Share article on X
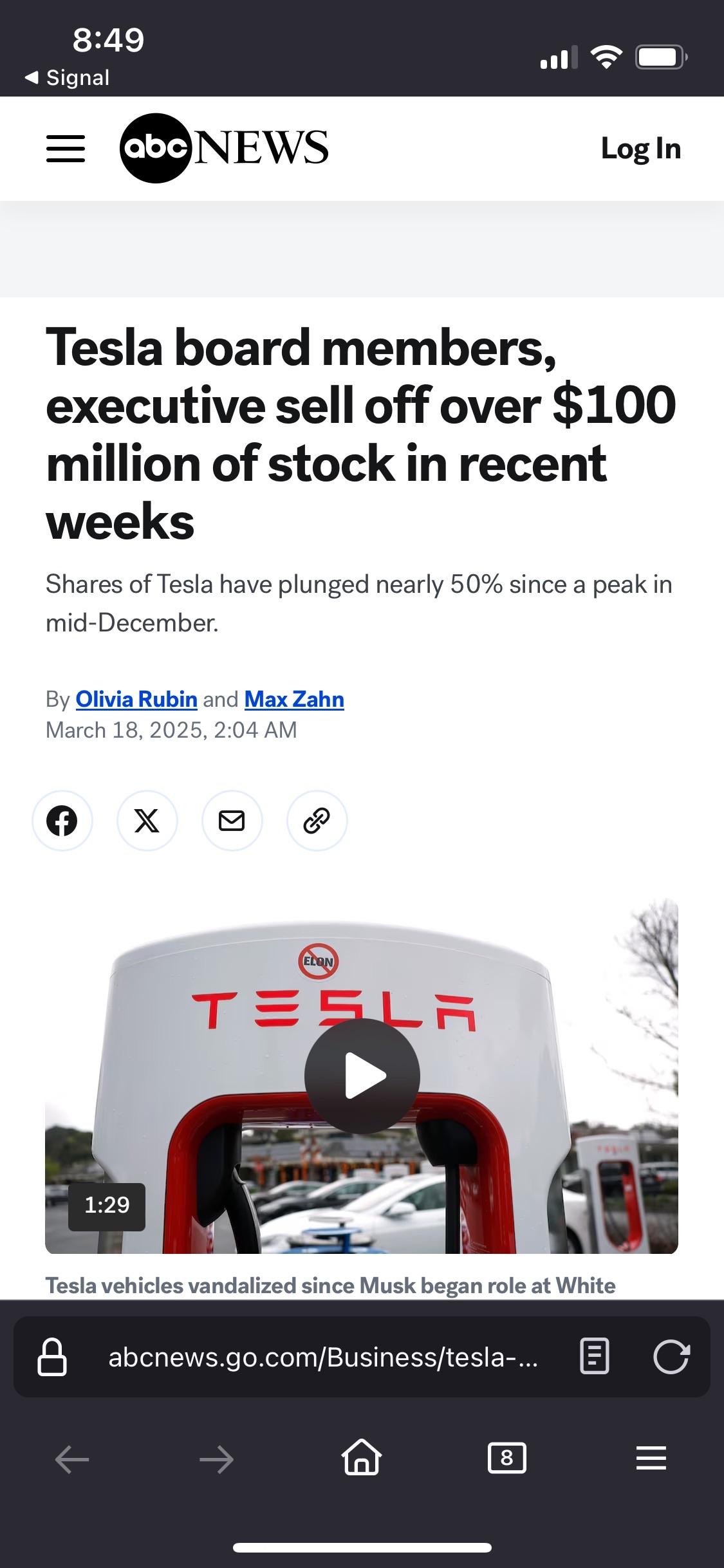Viewport: 724px width, 1568px height. [x=147, y=821]
